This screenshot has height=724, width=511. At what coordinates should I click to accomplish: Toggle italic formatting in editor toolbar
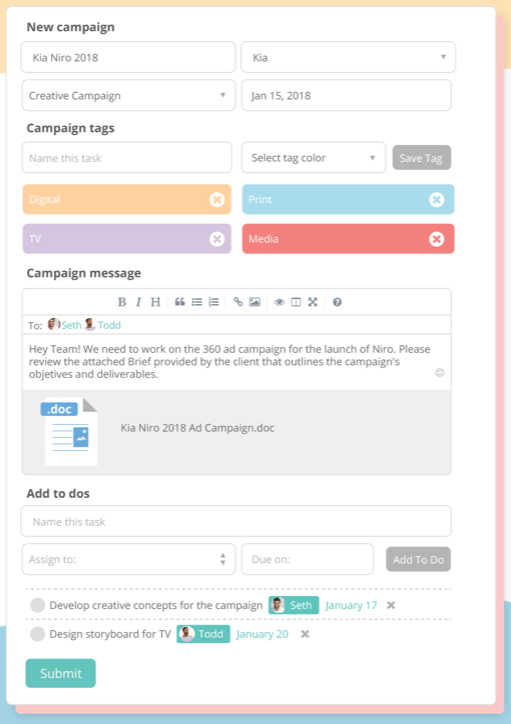point(138,302)
